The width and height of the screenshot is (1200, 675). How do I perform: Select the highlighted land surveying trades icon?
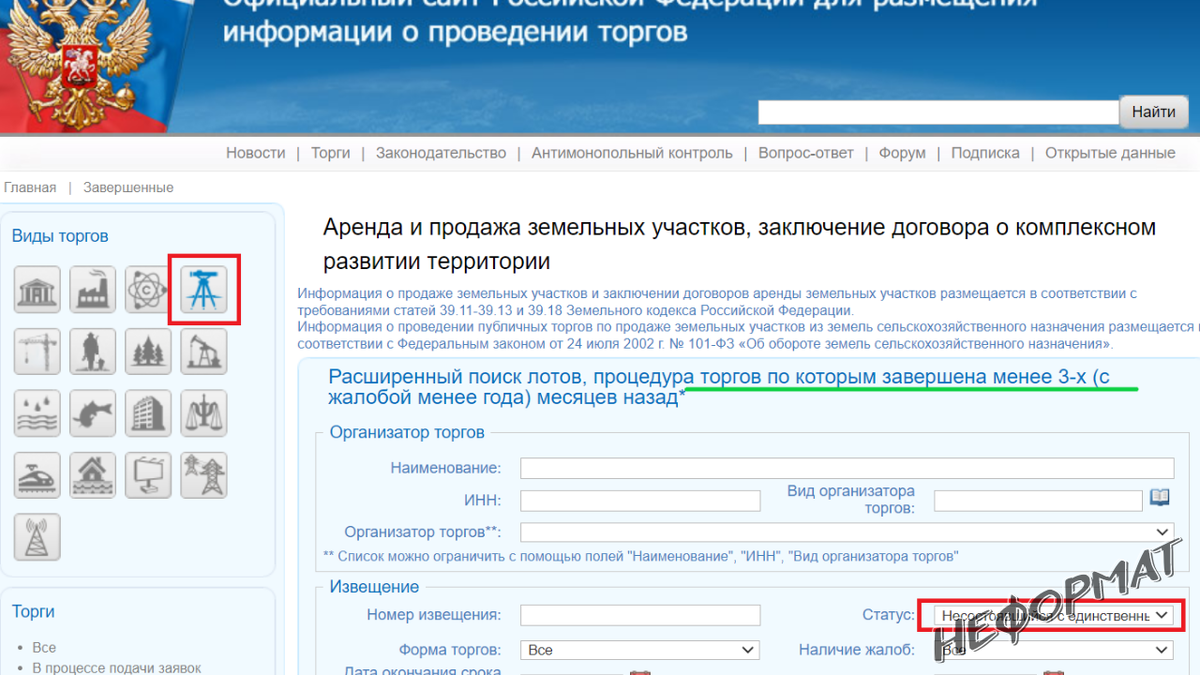point(204,290)
